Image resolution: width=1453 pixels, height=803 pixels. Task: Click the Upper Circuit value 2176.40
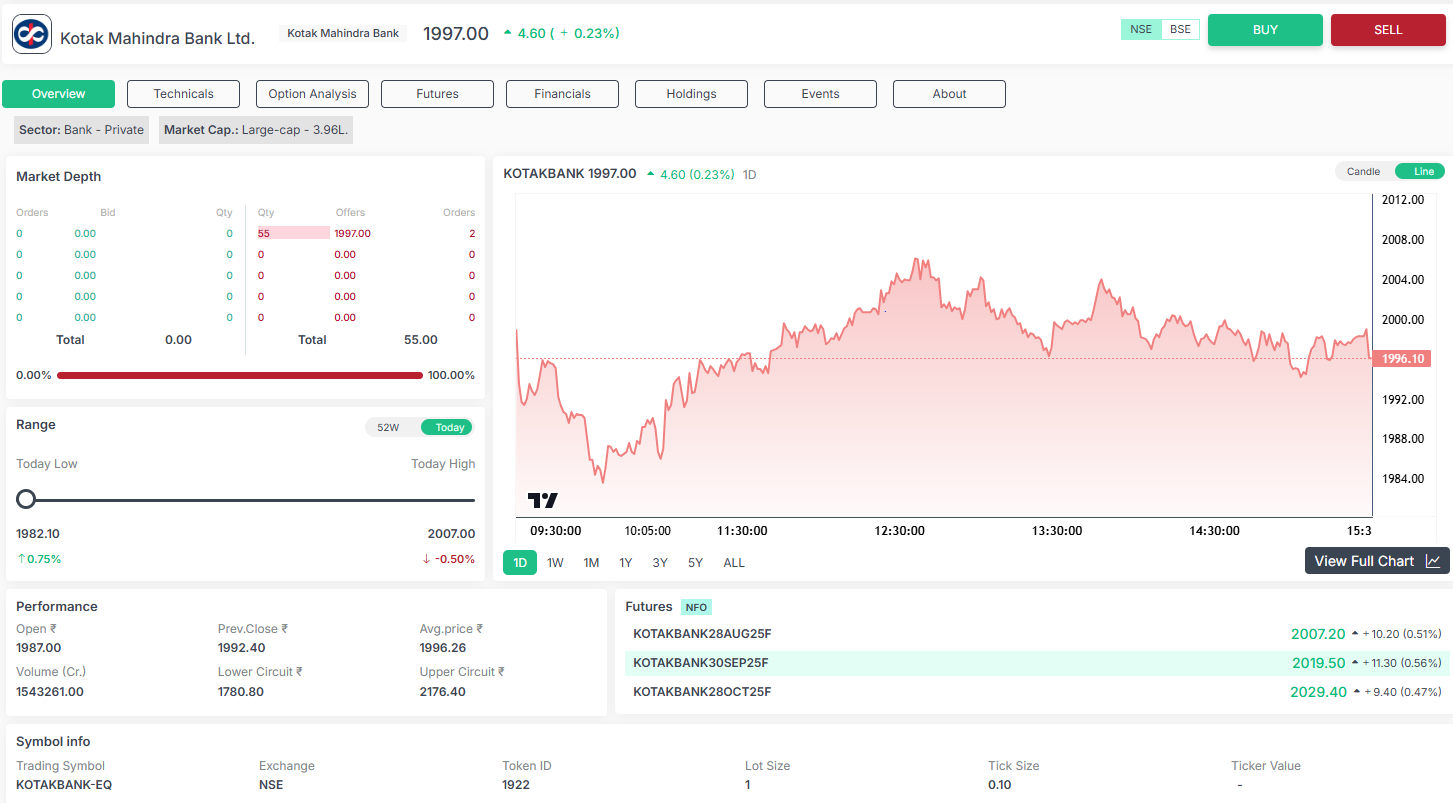(442, 692)
